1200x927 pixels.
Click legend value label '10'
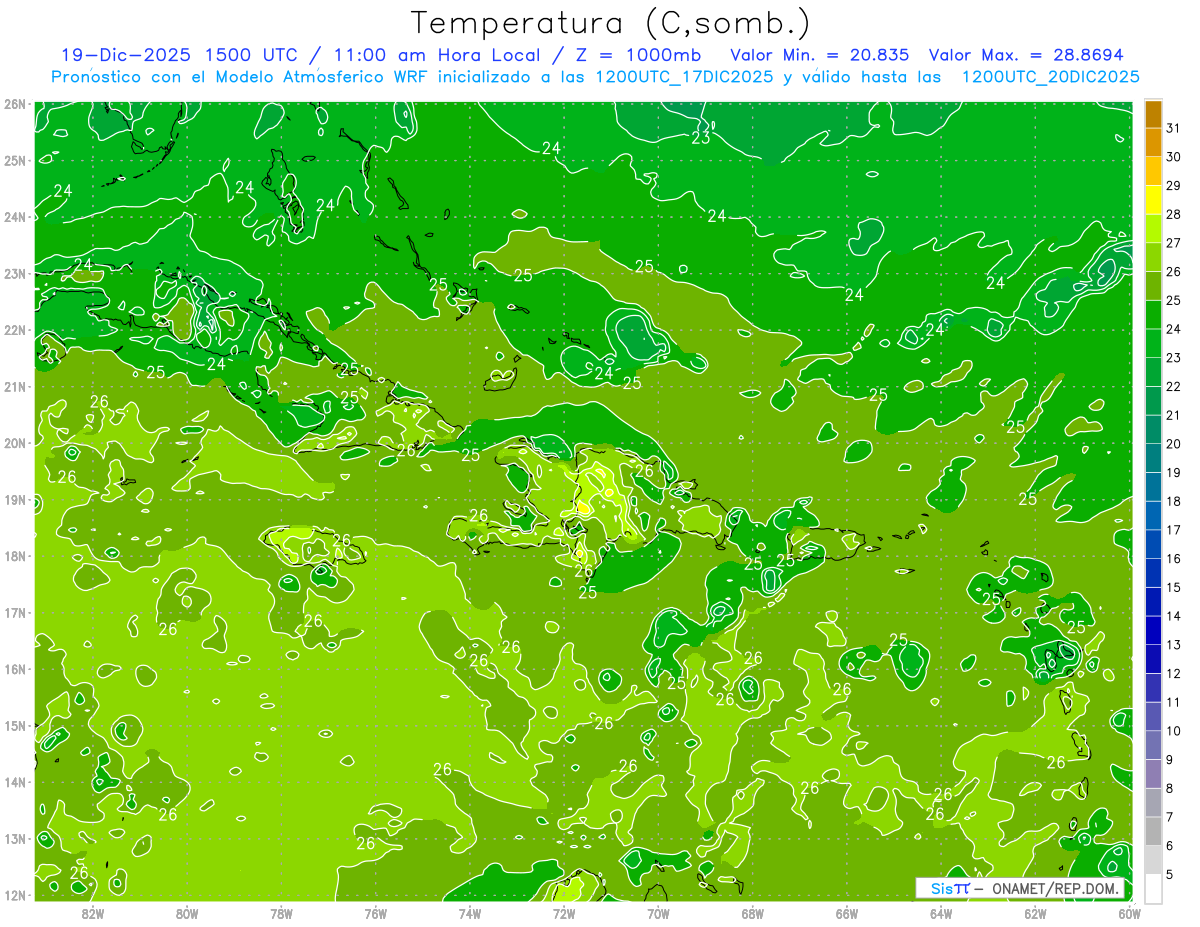(x=1173, y=731)
